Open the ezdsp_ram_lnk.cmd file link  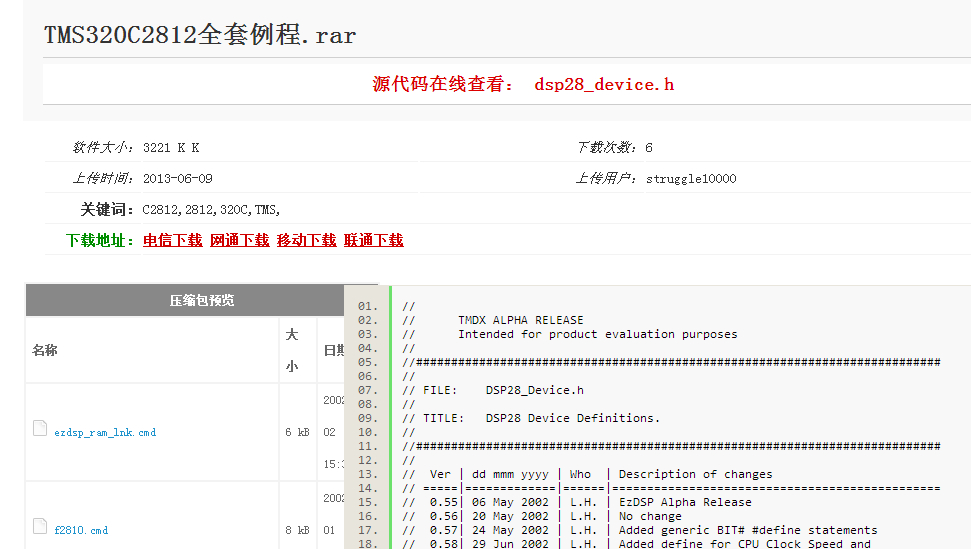click(105, 433)
